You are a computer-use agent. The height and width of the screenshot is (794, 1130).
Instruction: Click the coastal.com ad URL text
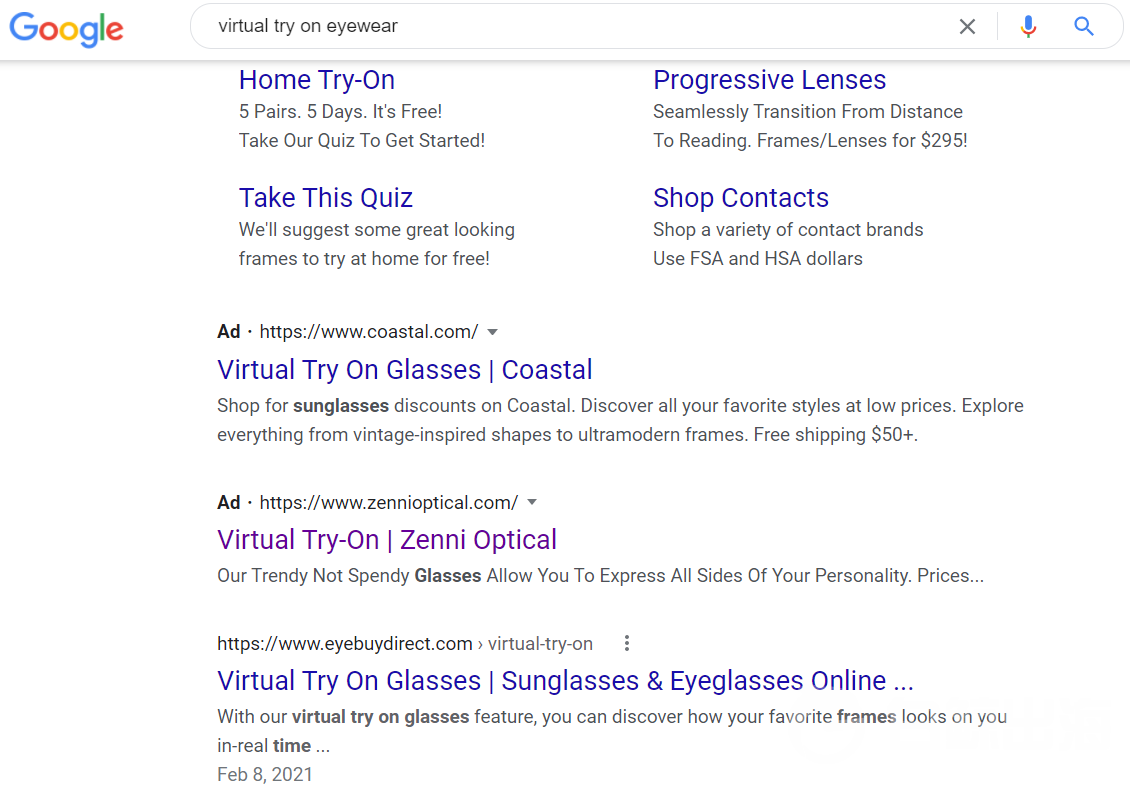[x=368, y=332]
